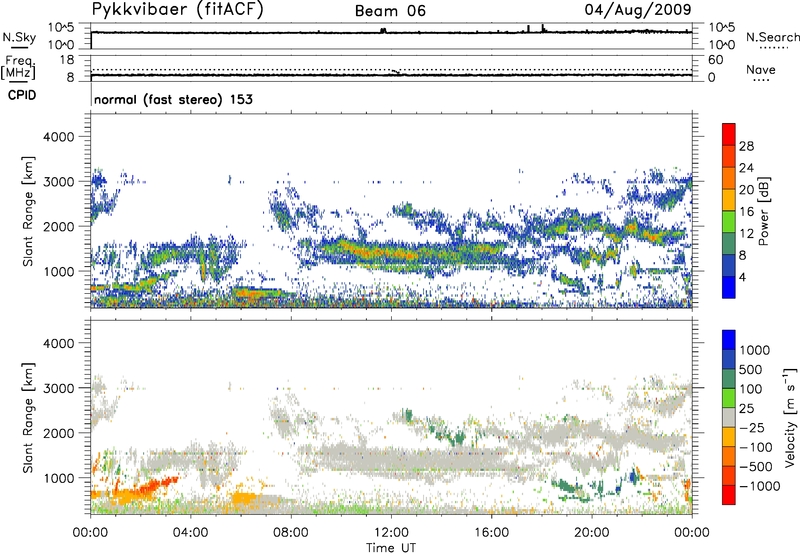Click the 3000 label on power panel axis
Image resolution: width=800 pixels, height=554 pixels.
[59, 182]
